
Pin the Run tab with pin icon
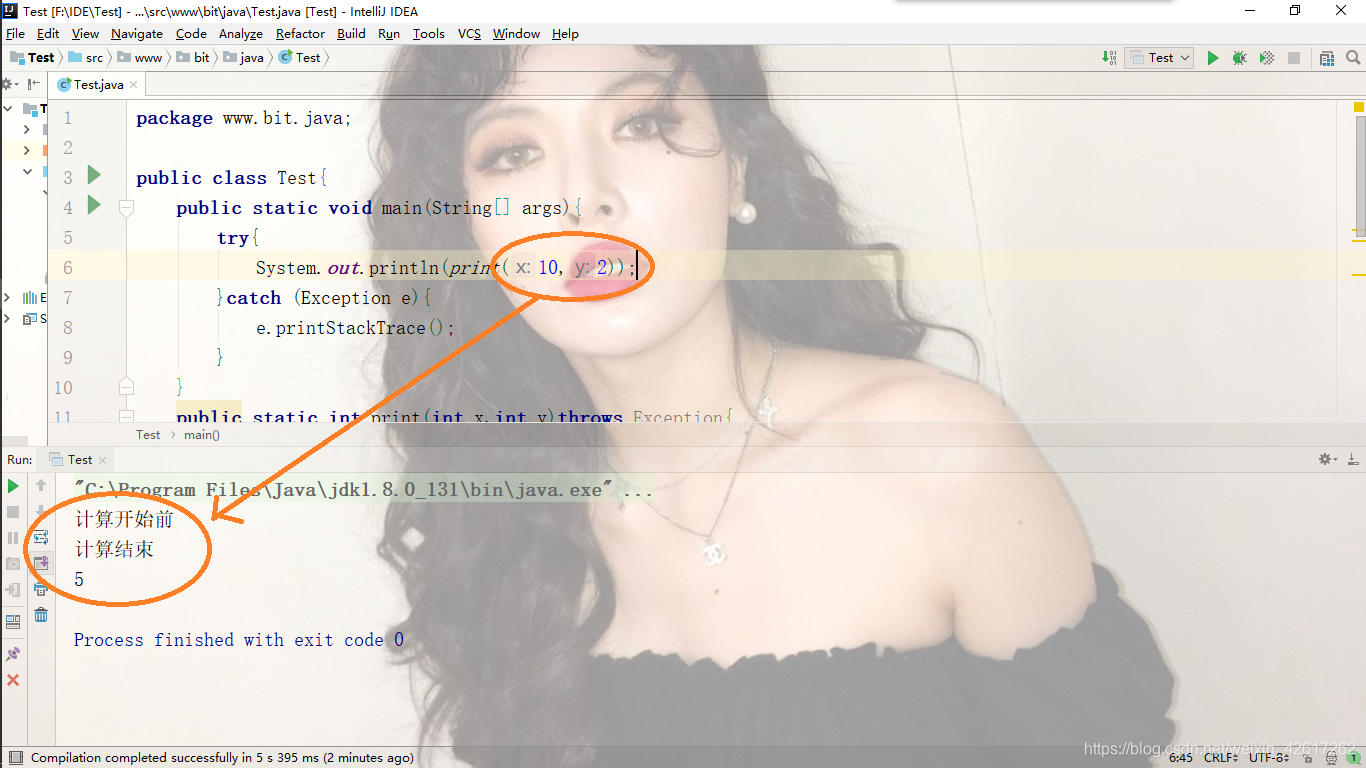[13, 654]
